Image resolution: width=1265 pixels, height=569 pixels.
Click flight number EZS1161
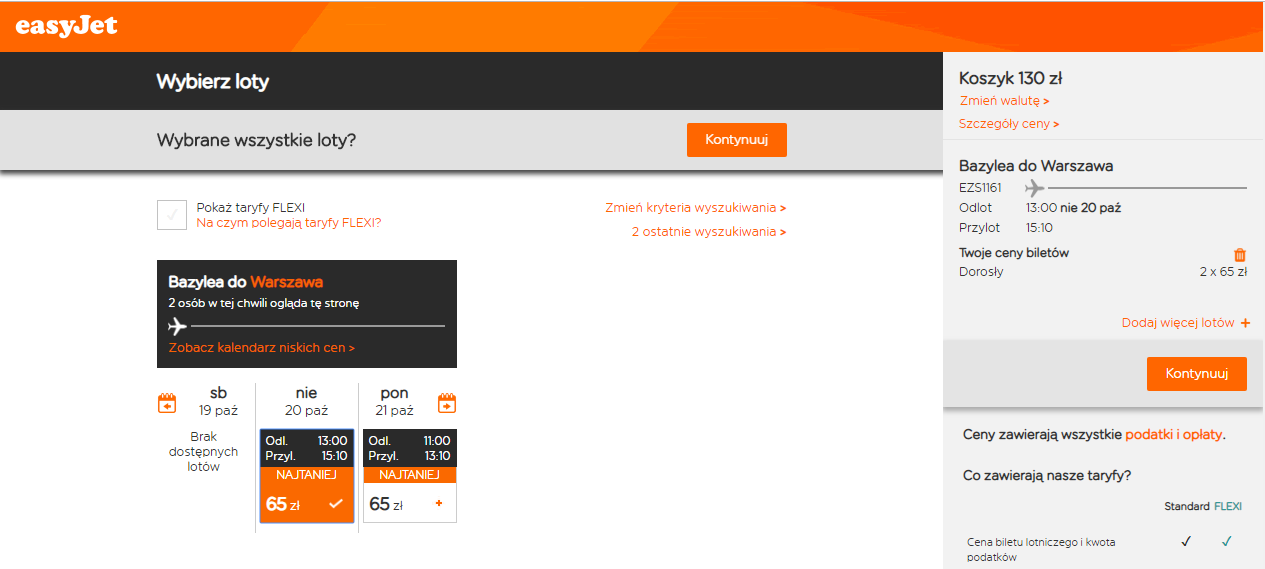click(x=980, y=188)
